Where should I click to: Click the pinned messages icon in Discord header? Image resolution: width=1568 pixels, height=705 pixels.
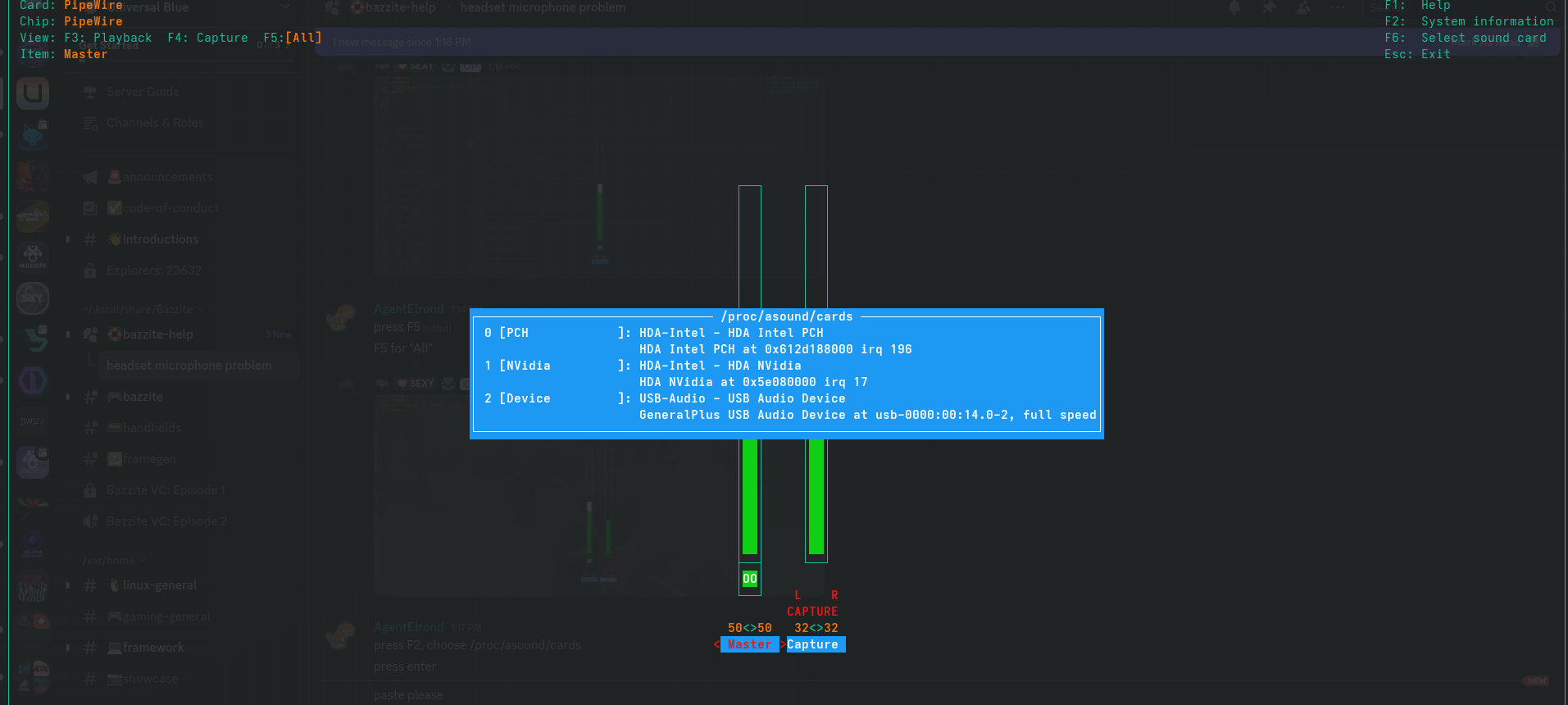(1269, 7)
